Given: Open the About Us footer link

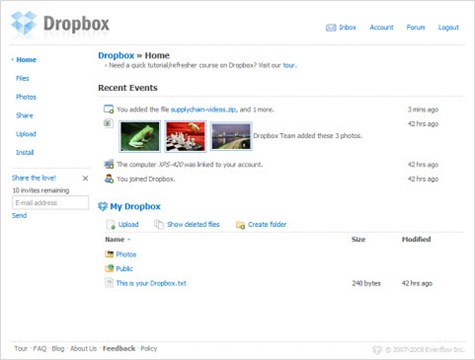Looking at the screenshot, I should point(83,348).
